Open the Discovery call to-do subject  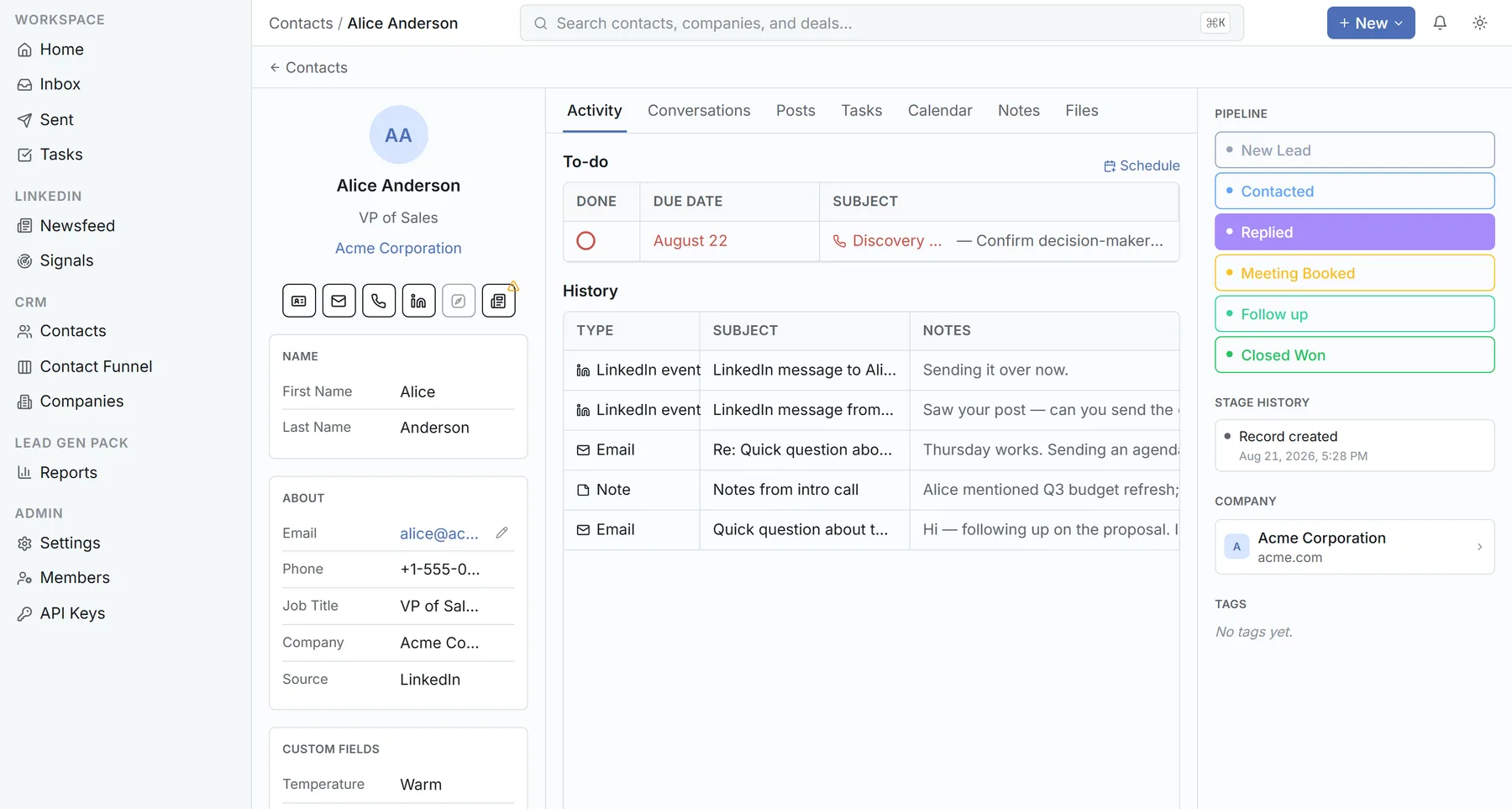point(888,241)
